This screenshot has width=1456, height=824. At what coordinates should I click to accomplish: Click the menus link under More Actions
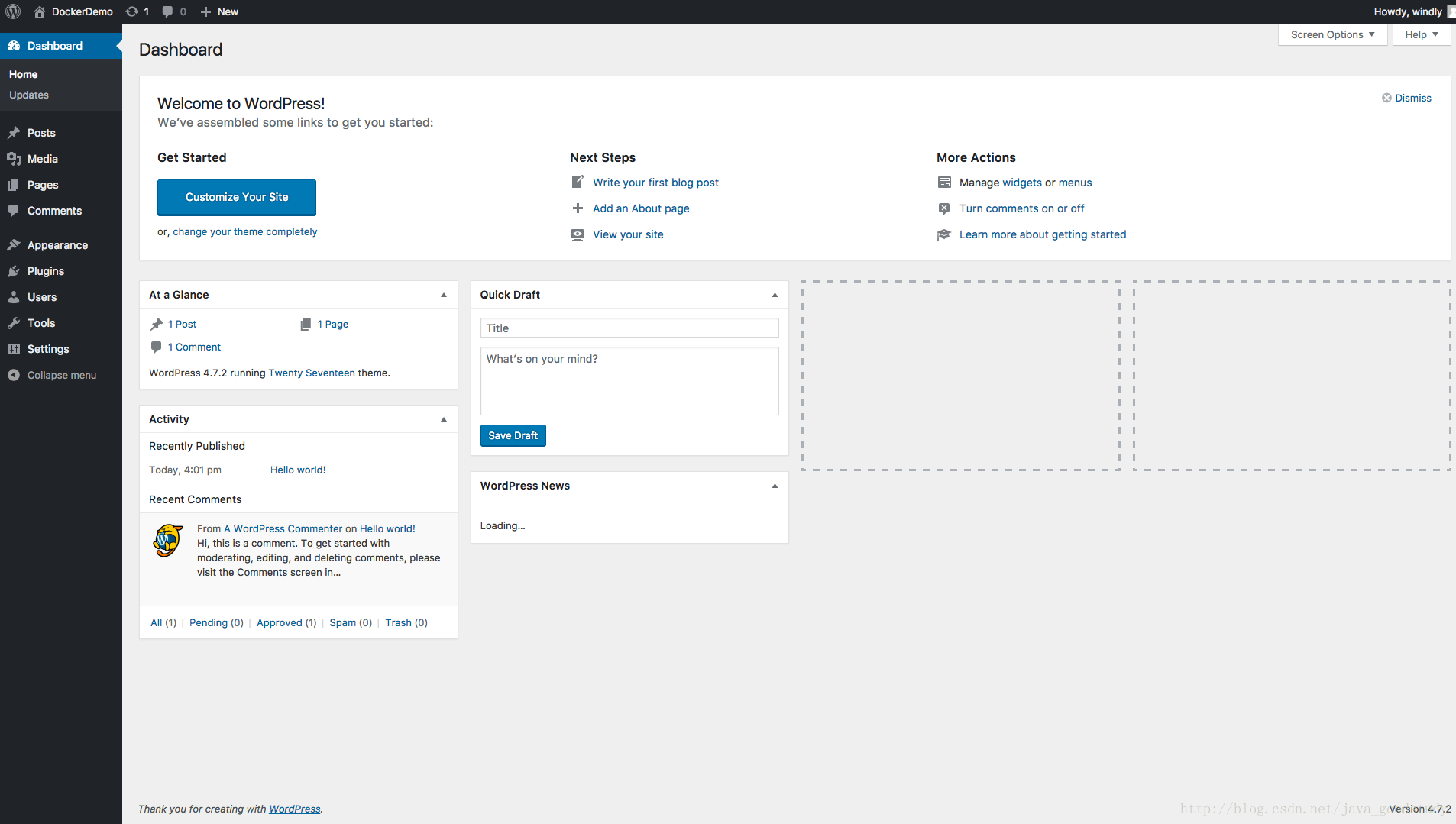1075,183
